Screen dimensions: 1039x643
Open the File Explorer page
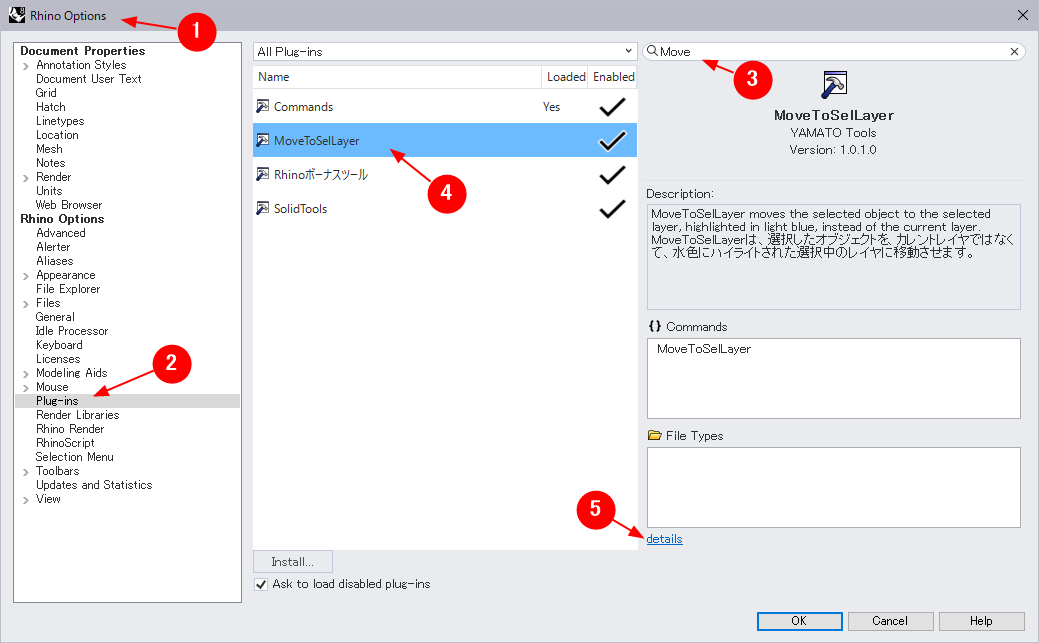click(68, 289)
